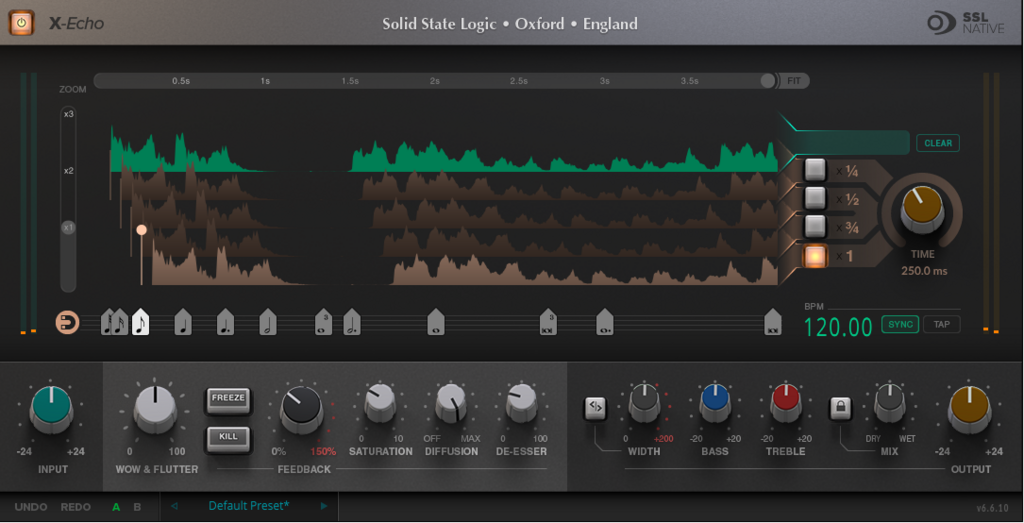The width and height of the screenshot is (1024, 523).
Task: Click the DE-ESSER knob
Action: coord(522,402)
